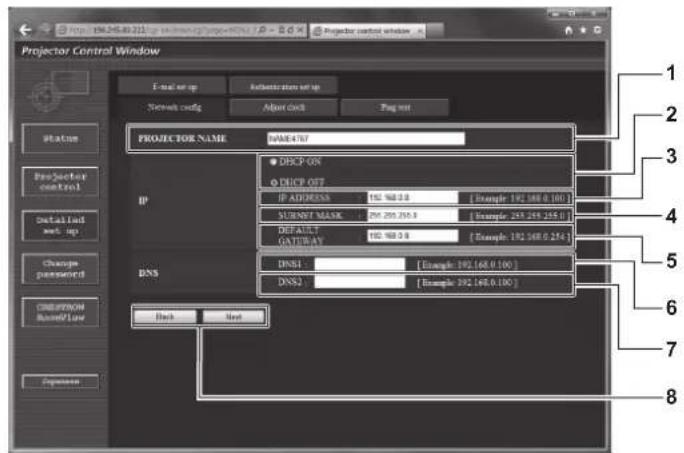Open the E-mail set up tab

[x=173, y=86]
